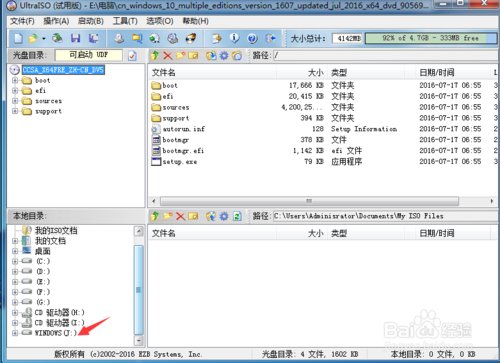Click the horizontal scrollbar in ISO file list
500x363 pixels.
(309, 201)
